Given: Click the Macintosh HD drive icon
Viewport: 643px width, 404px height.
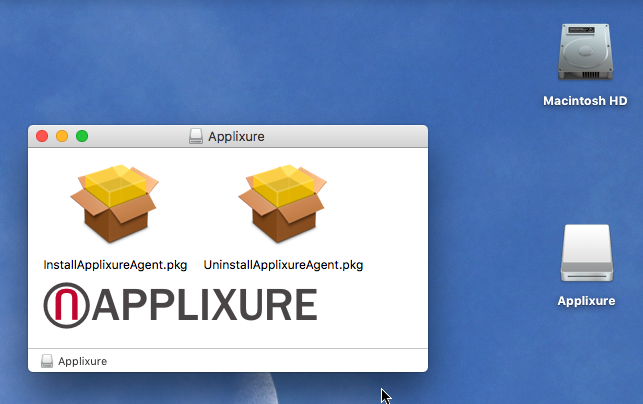Looking at the screenshot, I should coord(585,52).
